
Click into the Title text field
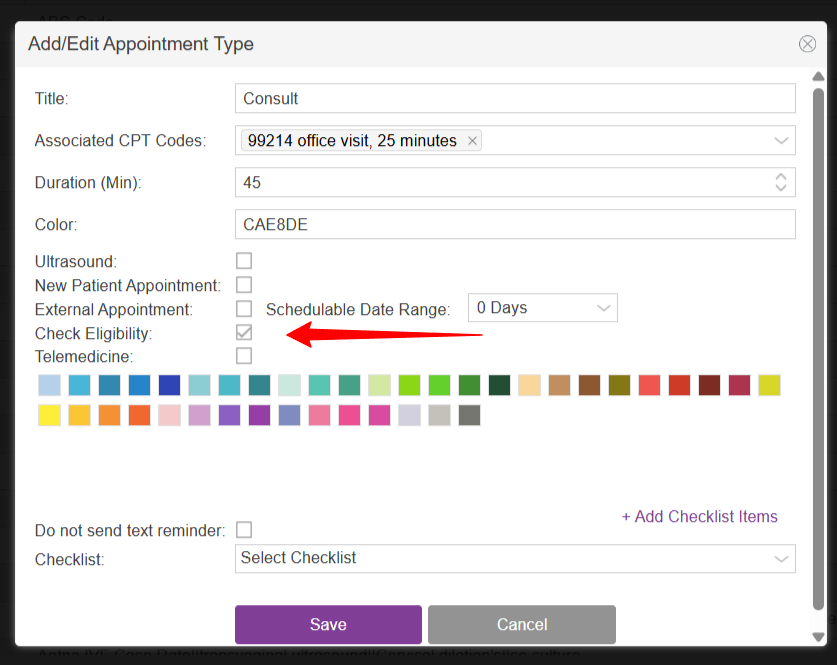click(x=515, y=98)
